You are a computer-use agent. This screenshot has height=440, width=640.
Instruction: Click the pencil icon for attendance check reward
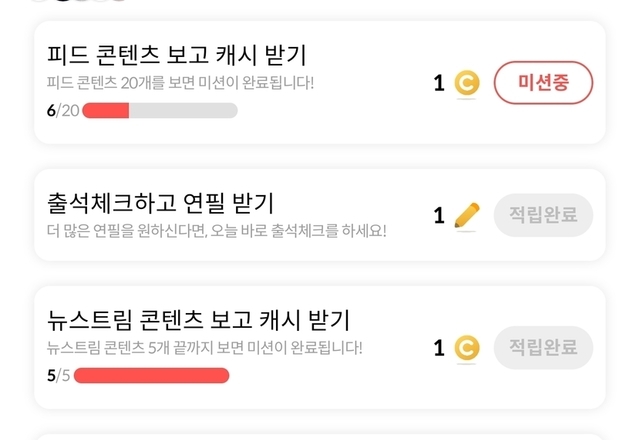tap(466, 215)
